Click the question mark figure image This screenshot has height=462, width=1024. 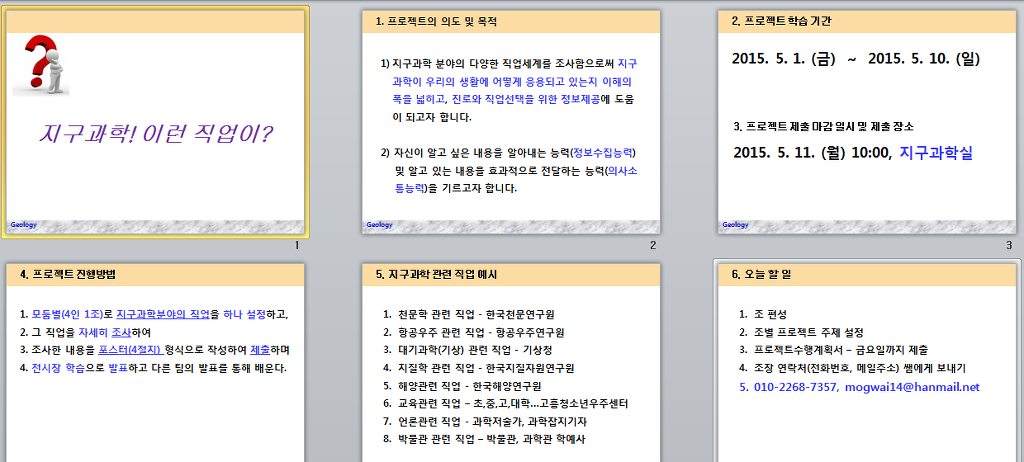tap(42, 66)
